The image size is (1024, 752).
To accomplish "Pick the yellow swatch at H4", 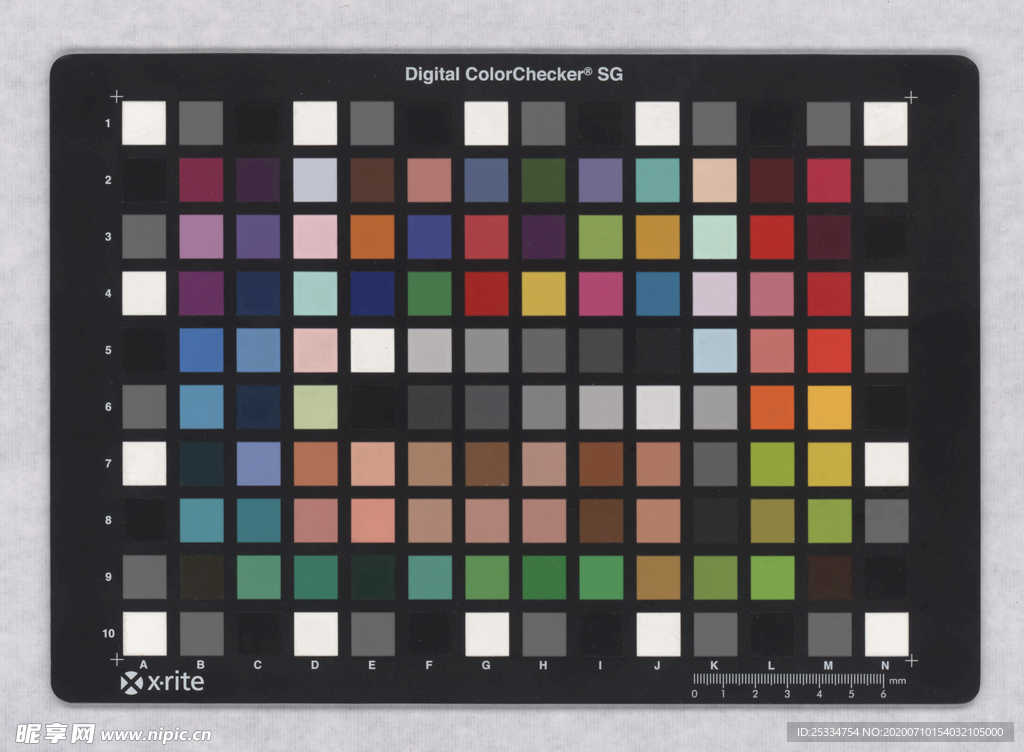I will pos(543,294).
